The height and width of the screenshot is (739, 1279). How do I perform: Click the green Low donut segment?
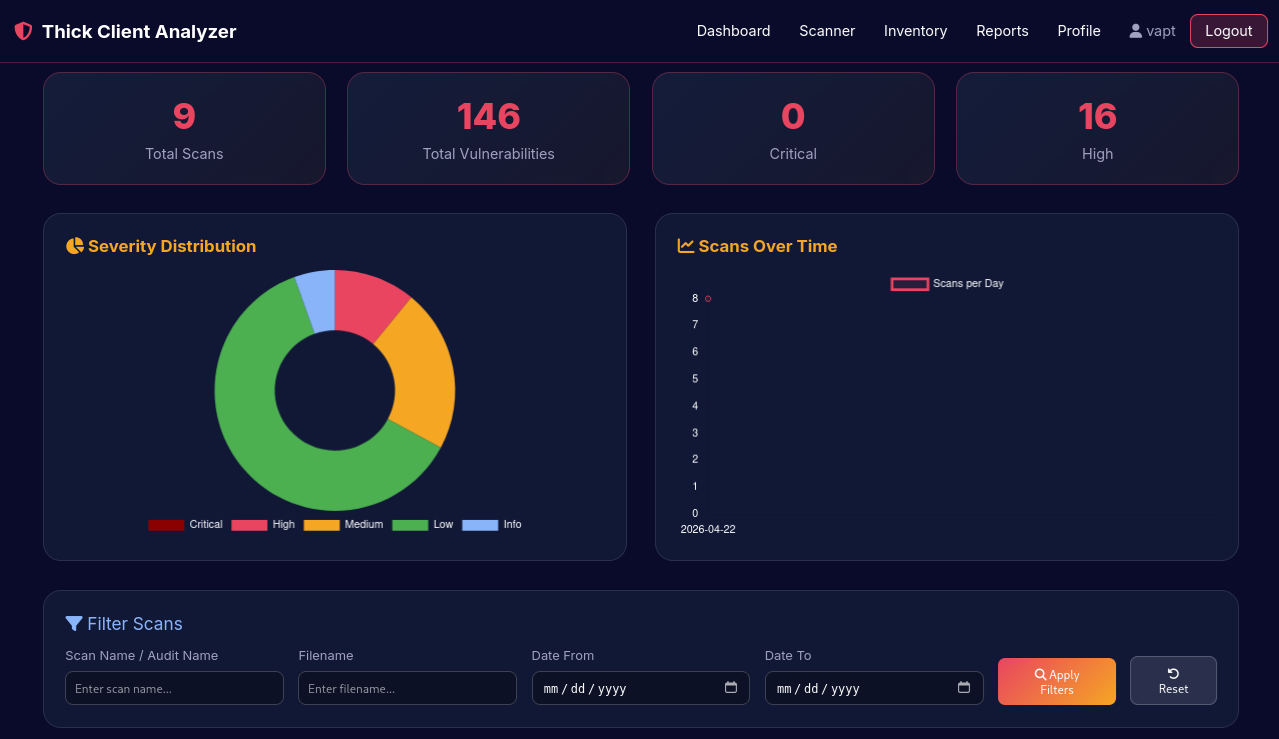pos(258,440)
